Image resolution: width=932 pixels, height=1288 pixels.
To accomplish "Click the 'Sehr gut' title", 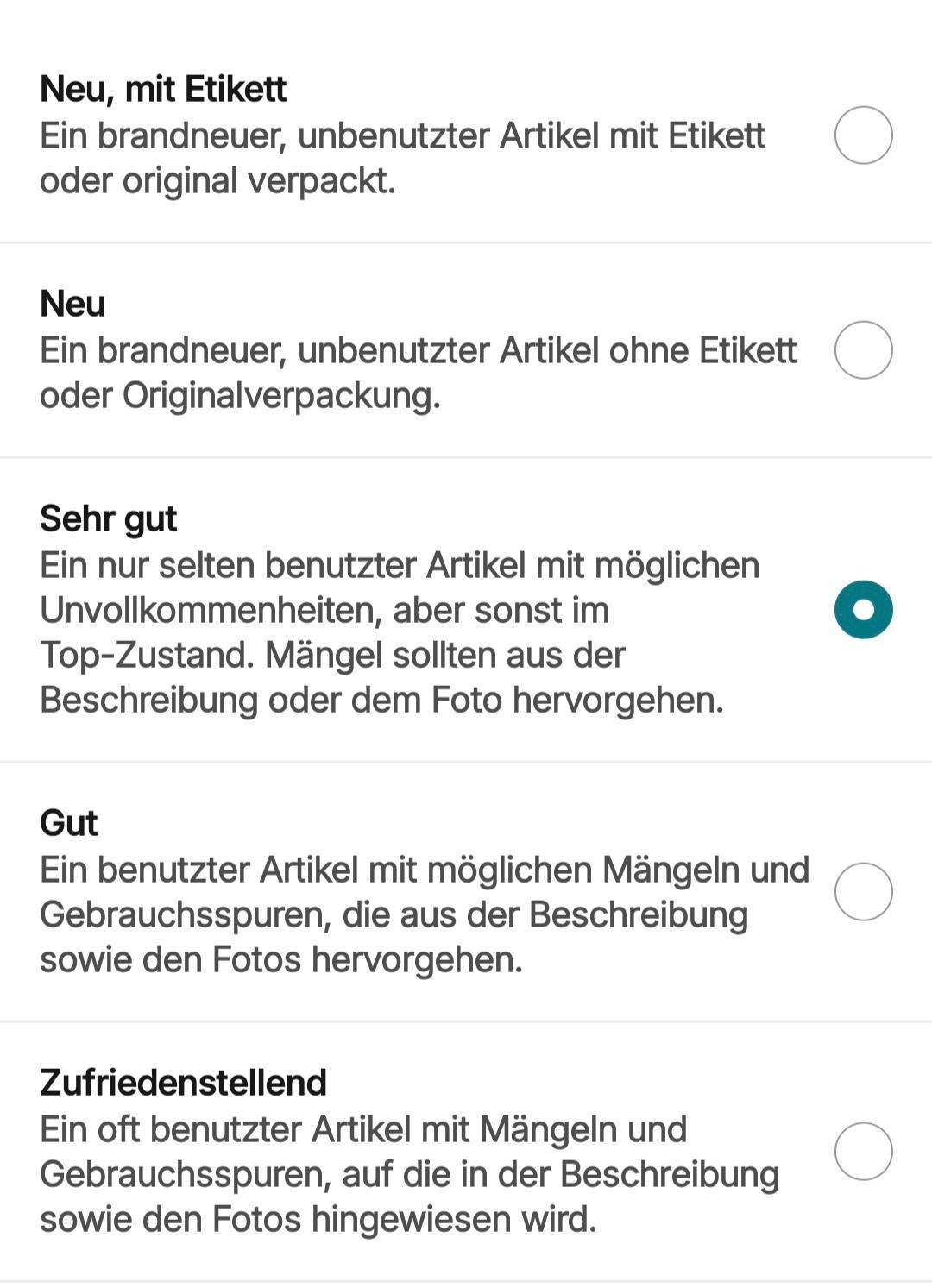I will click(108, 518).
